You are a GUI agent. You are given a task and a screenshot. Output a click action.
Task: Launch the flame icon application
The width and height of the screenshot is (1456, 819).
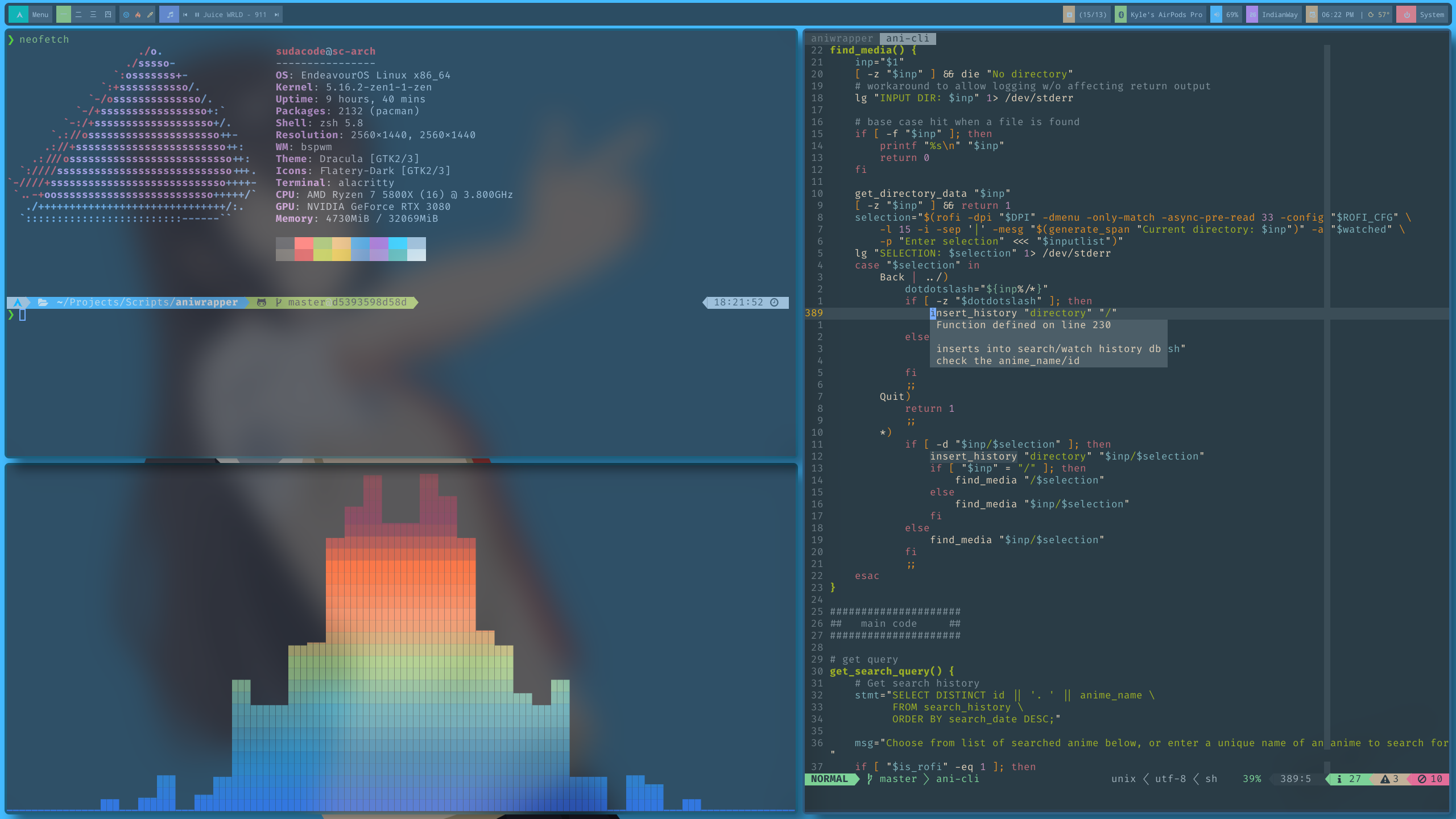point(138,15)
